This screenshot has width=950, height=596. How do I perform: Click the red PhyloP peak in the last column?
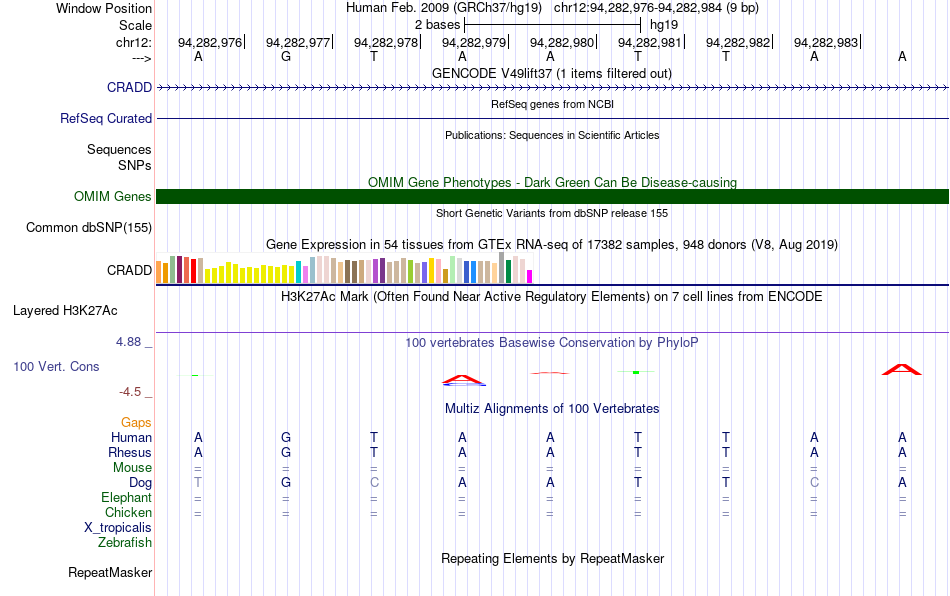tap(902, 369)
